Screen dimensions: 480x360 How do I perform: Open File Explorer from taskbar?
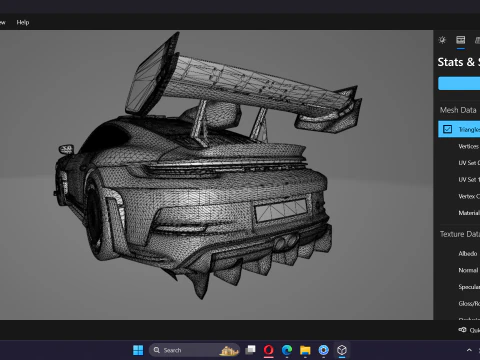click(x=305, y=350)
